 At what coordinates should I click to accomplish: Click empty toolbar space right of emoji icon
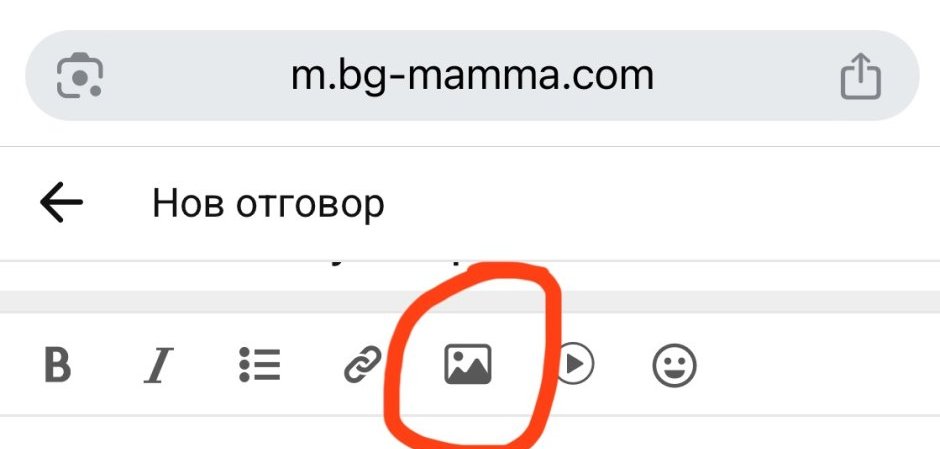click(x=815, y=364)
